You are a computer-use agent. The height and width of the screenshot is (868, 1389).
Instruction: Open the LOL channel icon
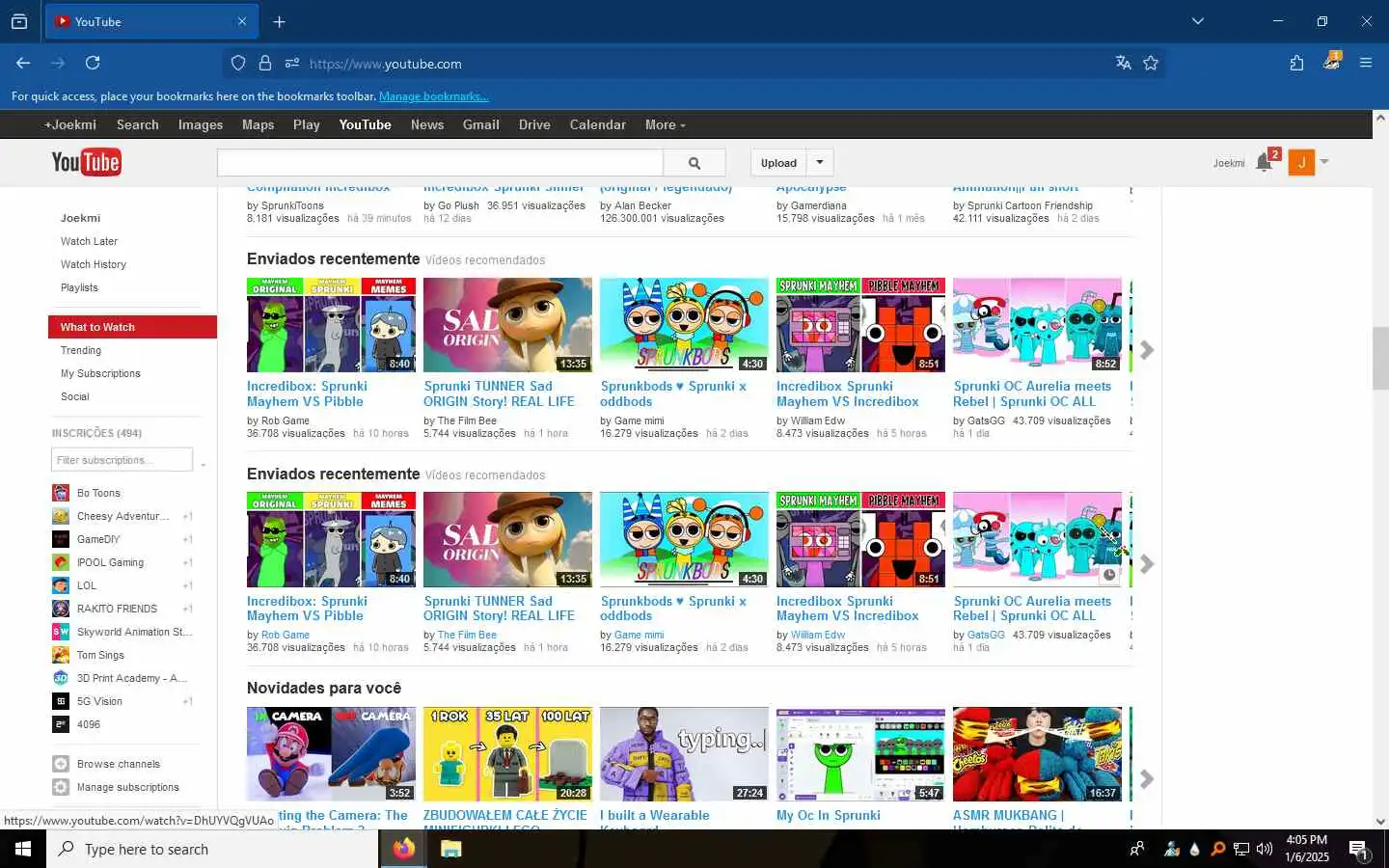point(61,585)
